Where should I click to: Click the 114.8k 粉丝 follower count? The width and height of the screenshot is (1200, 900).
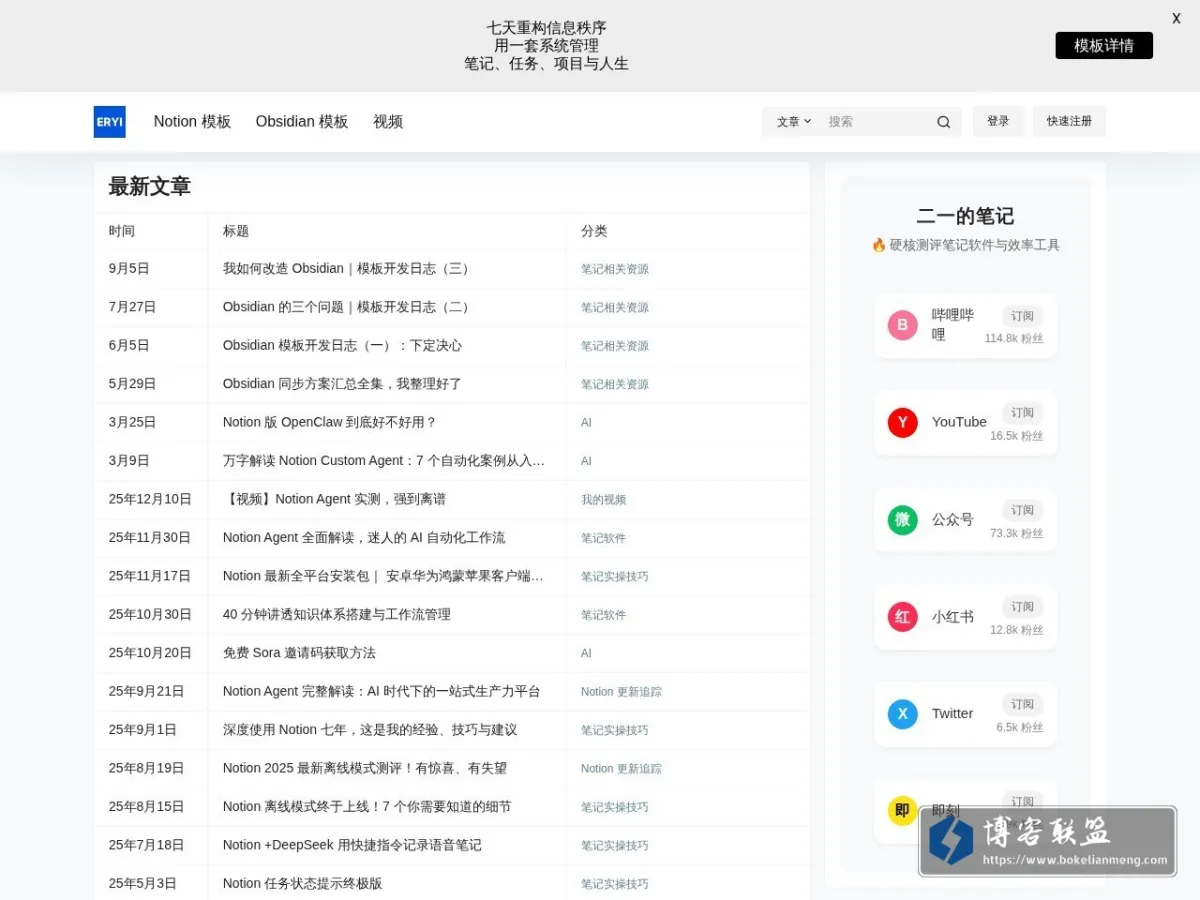(1013, 339)
